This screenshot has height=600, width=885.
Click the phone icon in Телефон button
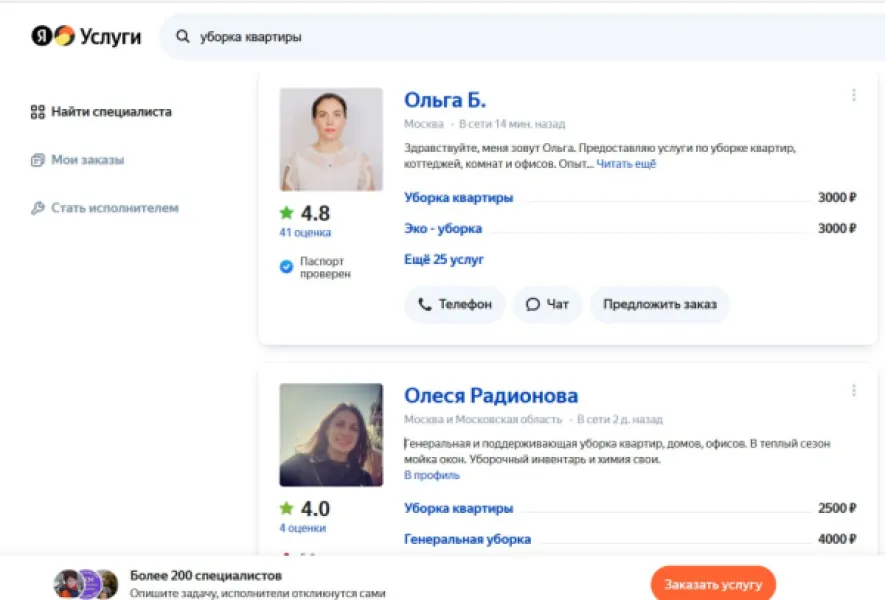pos(424,305)
